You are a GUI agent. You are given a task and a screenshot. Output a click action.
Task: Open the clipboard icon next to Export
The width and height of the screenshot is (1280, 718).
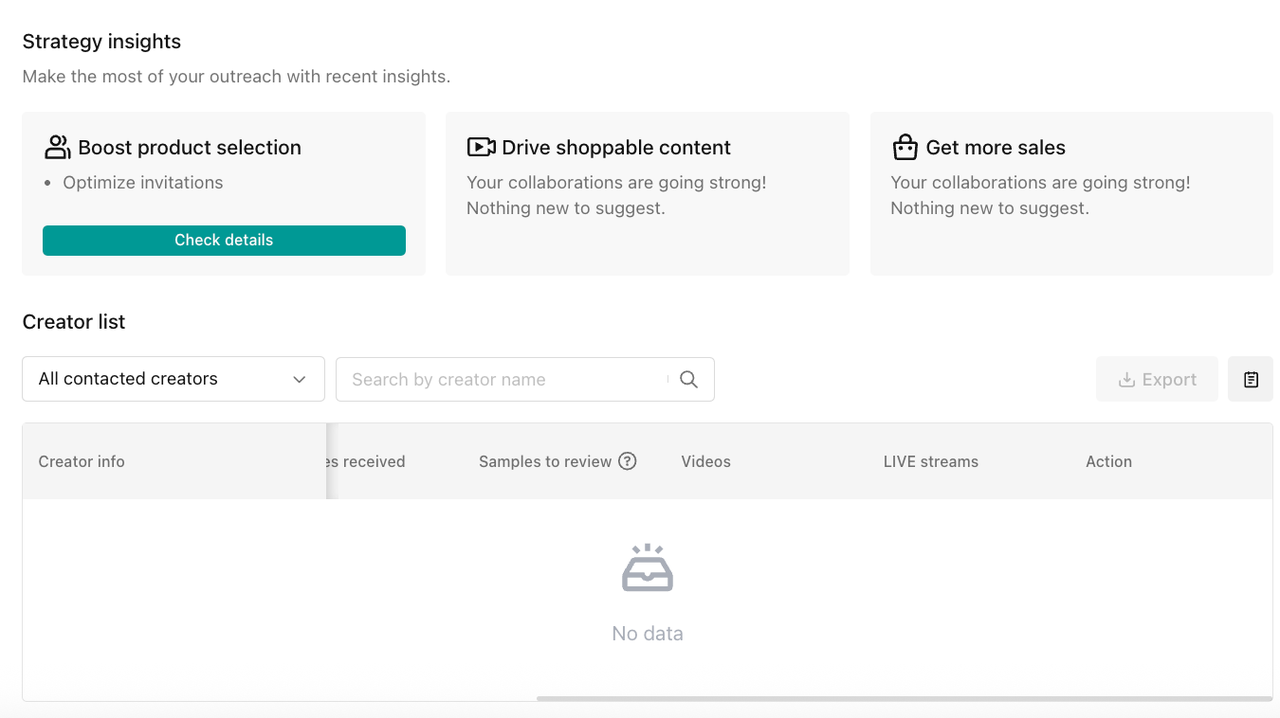click(1250, 380)
